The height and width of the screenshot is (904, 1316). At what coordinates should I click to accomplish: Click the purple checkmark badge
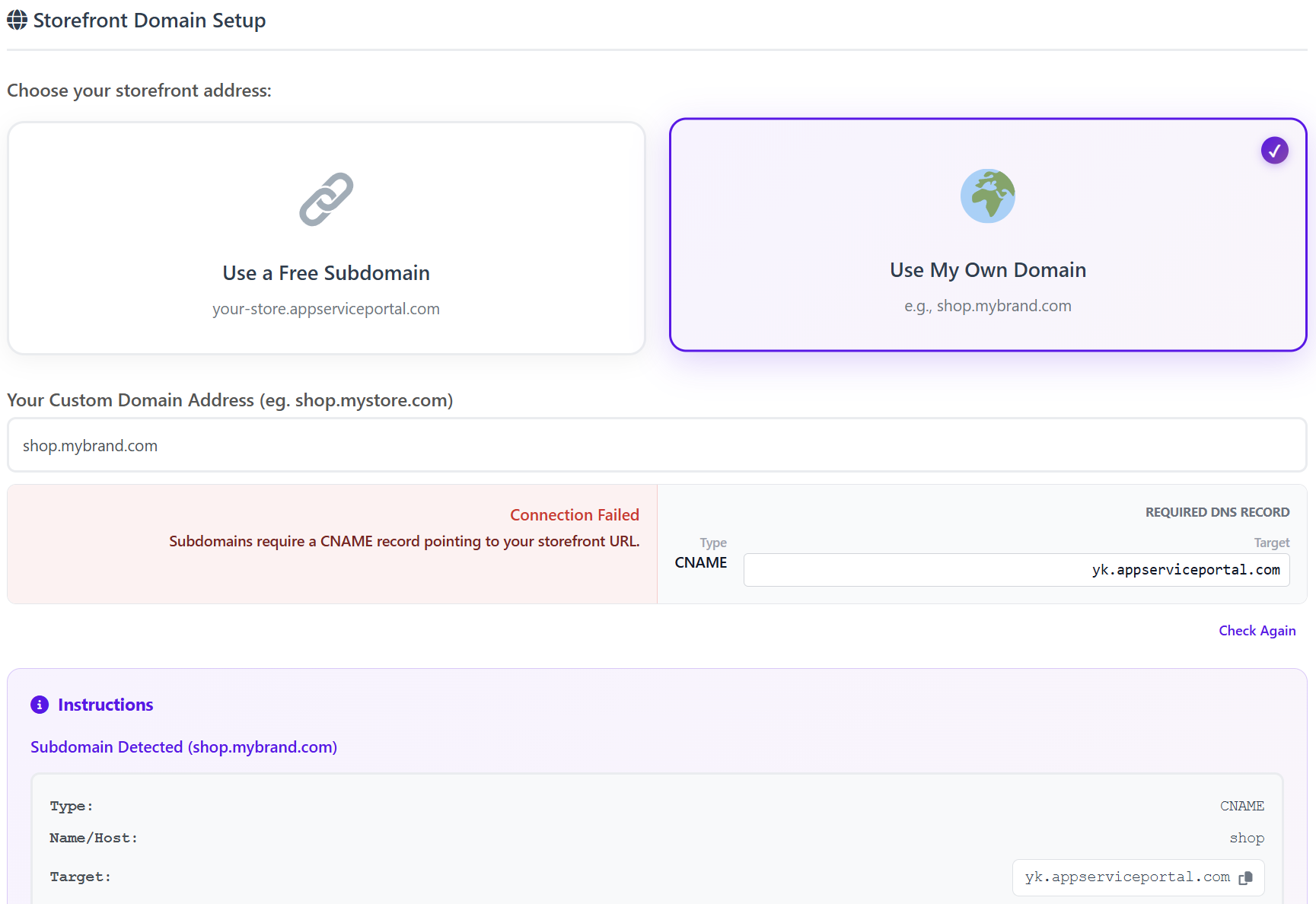coord(1274,151)
